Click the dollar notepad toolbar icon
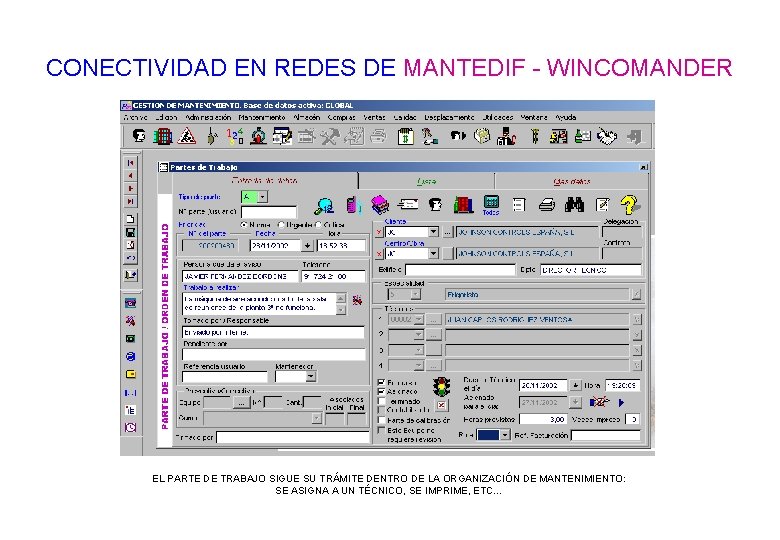This screenshot has width=780, height=540. (405, 136)
